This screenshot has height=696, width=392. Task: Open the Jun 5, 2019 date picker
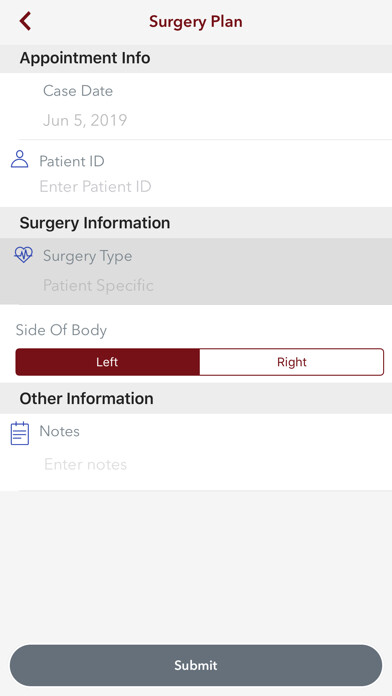click(x=85, y=120)
